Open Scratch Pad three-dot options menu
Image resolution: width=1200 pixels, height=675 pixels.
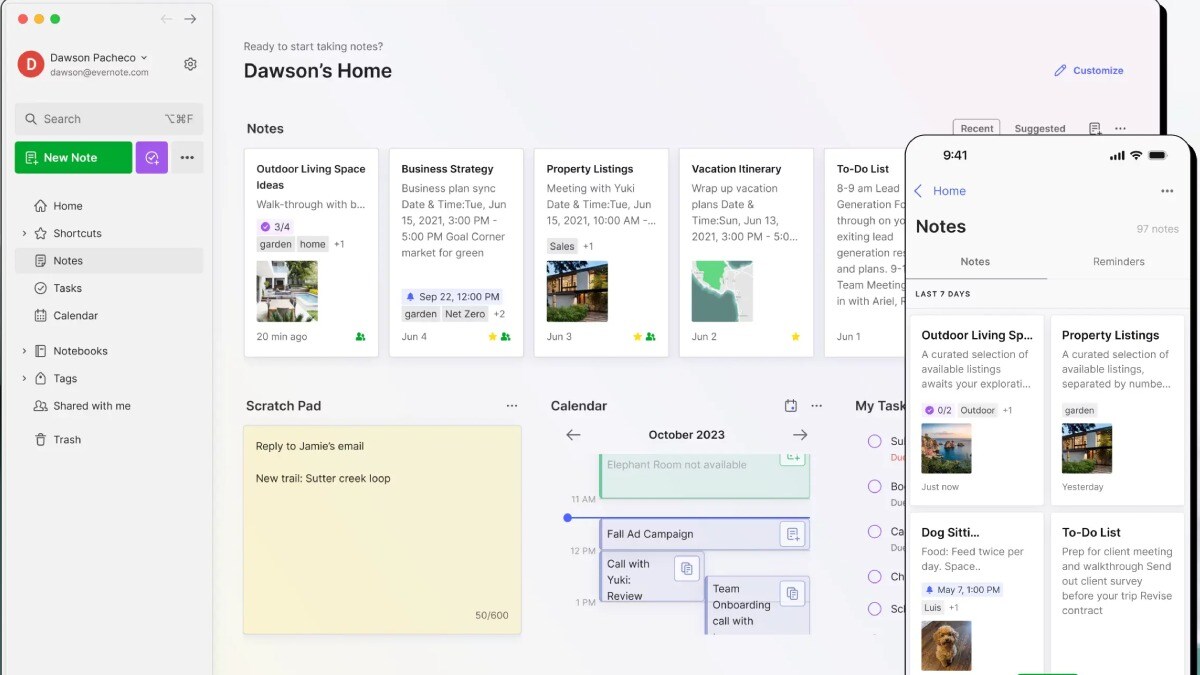pyautogui.click(x=512, y=406)
